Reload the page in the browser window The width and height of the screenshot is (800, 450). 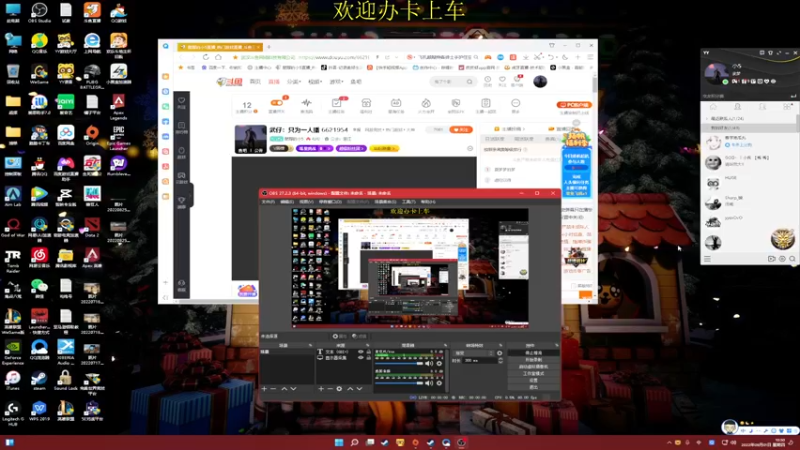click(x=206, y=57)
